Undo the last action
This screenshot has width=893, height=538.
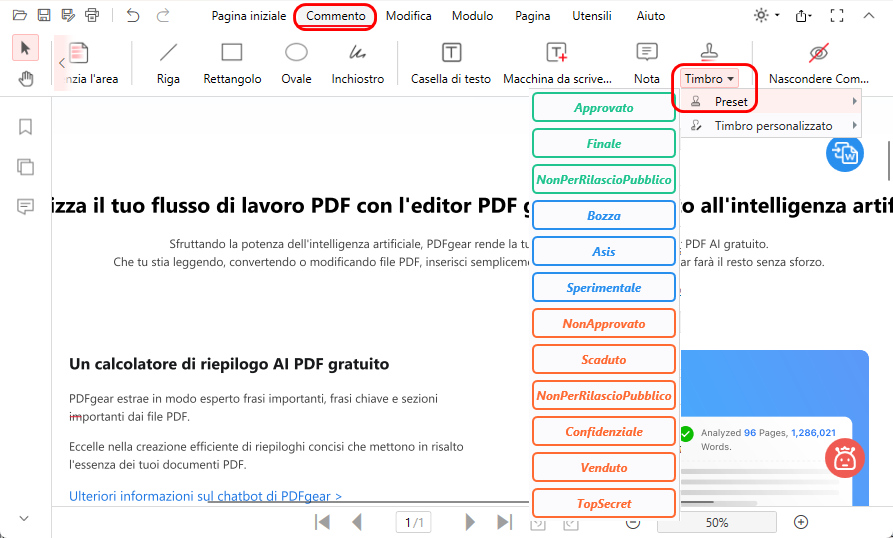click(133, 15)
